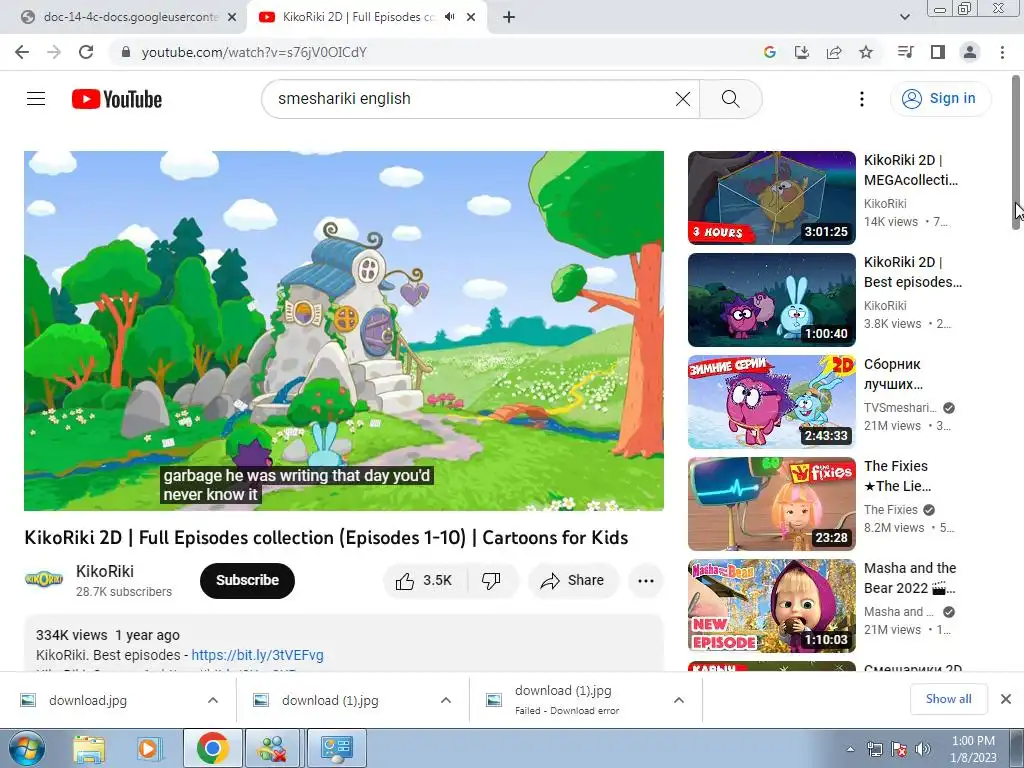Dislike the video with thumbs down
The height and width of the screenshot is (768, 1024).
[x=491, y=581]
